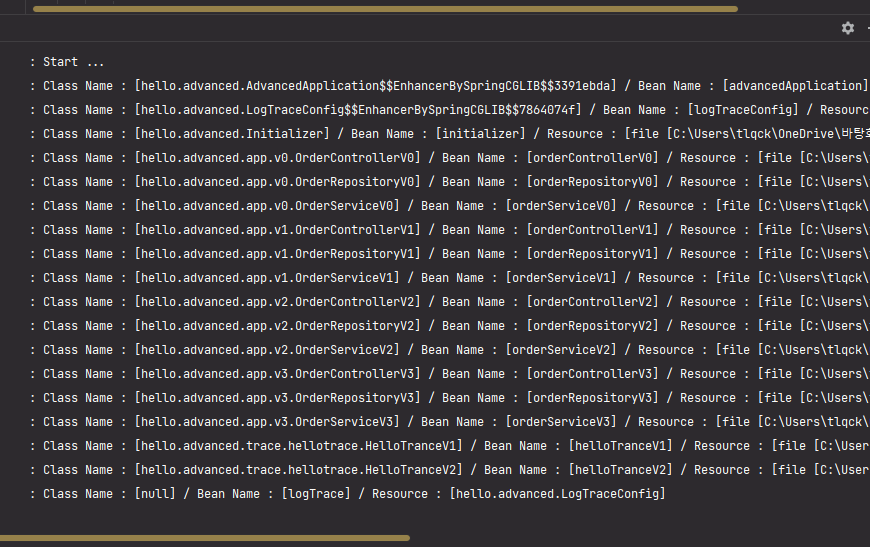Click hello.advanced.app.v0.OrderRepositoryV0 text
870x547 pixels.
point(278,181)
